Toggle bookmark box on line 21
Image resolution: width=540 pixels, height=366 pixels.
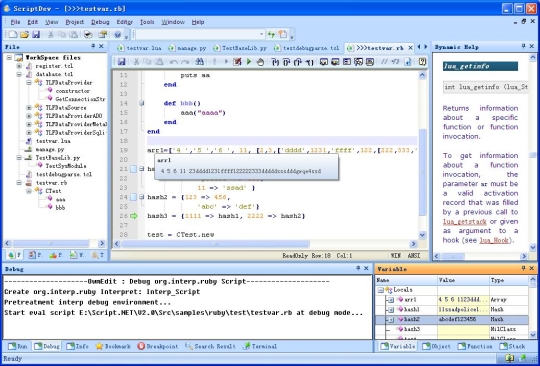[x=133, y=169]
